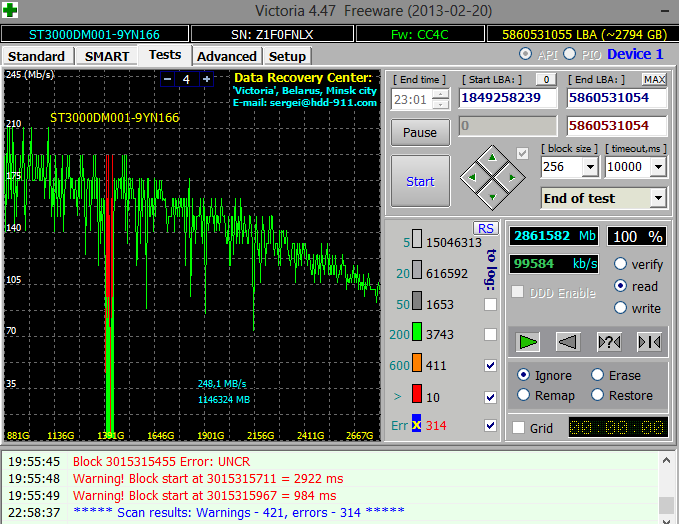Open the End of test dropdown

coord(657,198)
